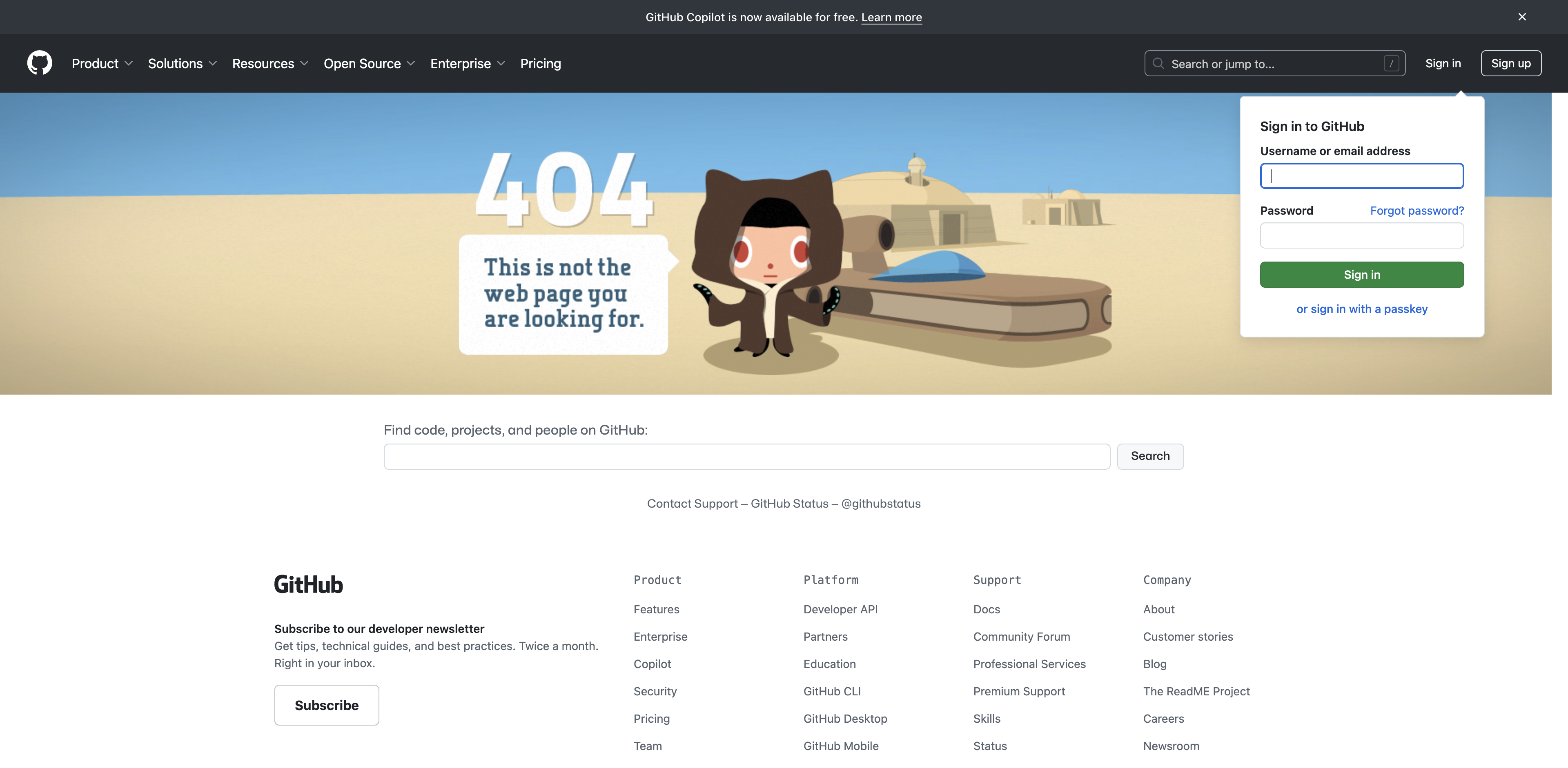Open GitHub CLI link
Viewport: 1568px width, 768px height.
pyautogui.click(x=832, y=691)
